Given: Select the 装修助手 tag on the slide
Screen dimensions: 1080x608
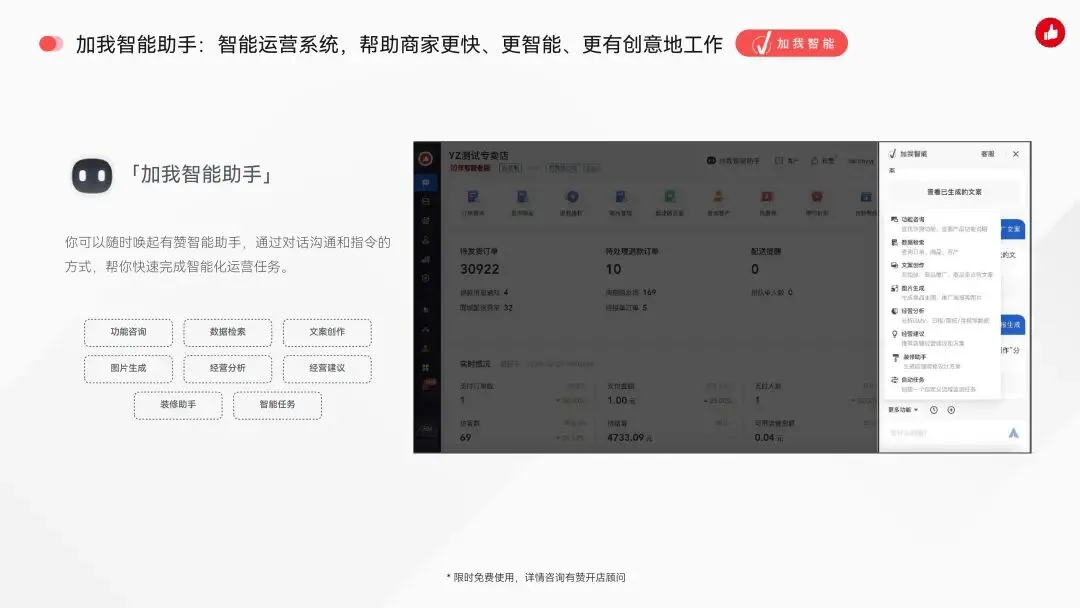Looking at the screenshot, I should point(178,405).
